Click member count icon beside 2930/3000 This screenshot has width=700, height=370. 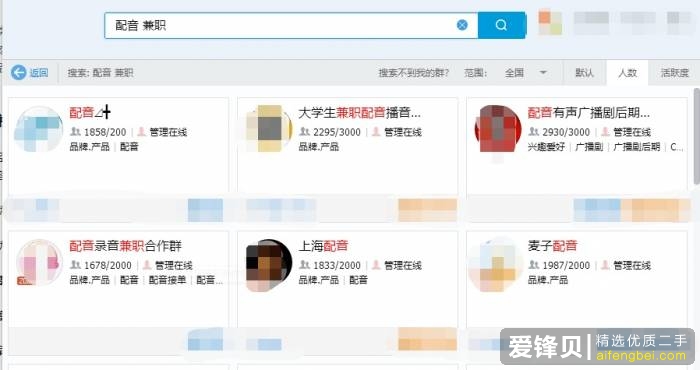pyautogui.click(x=533, y=131)
